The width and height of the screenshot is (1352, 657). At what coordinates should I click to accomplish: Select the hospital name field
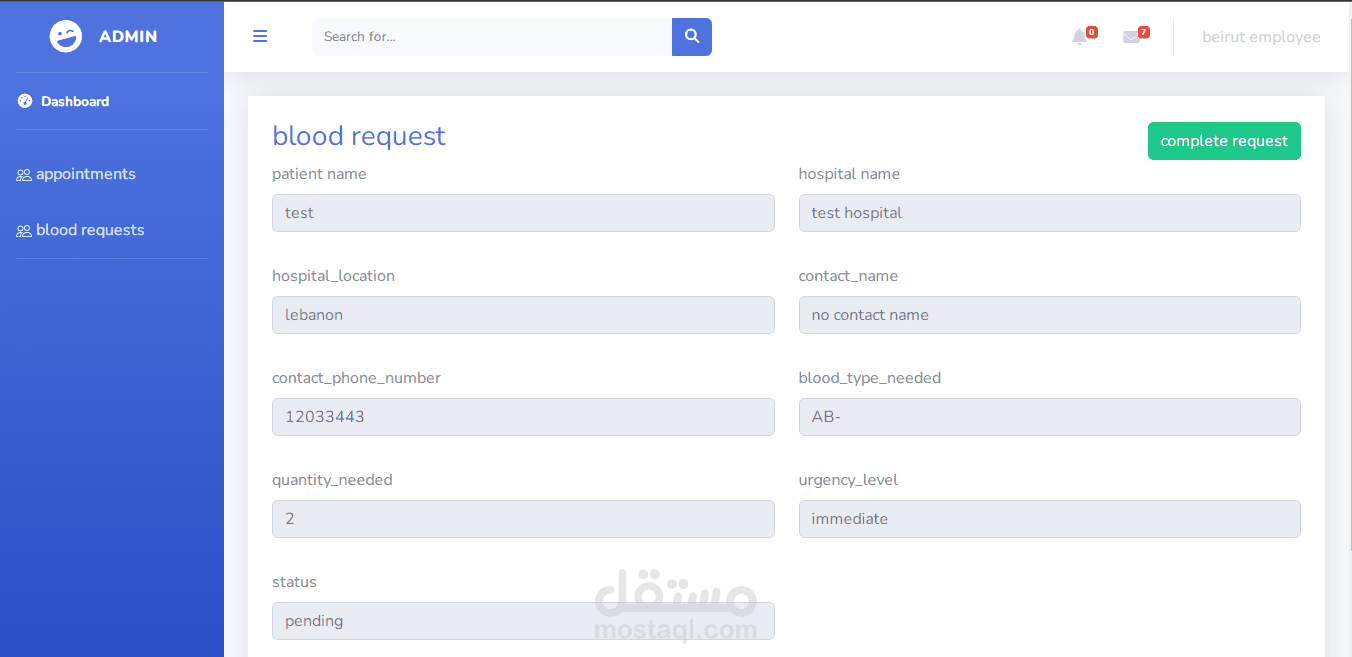[x=1049, y=213]
